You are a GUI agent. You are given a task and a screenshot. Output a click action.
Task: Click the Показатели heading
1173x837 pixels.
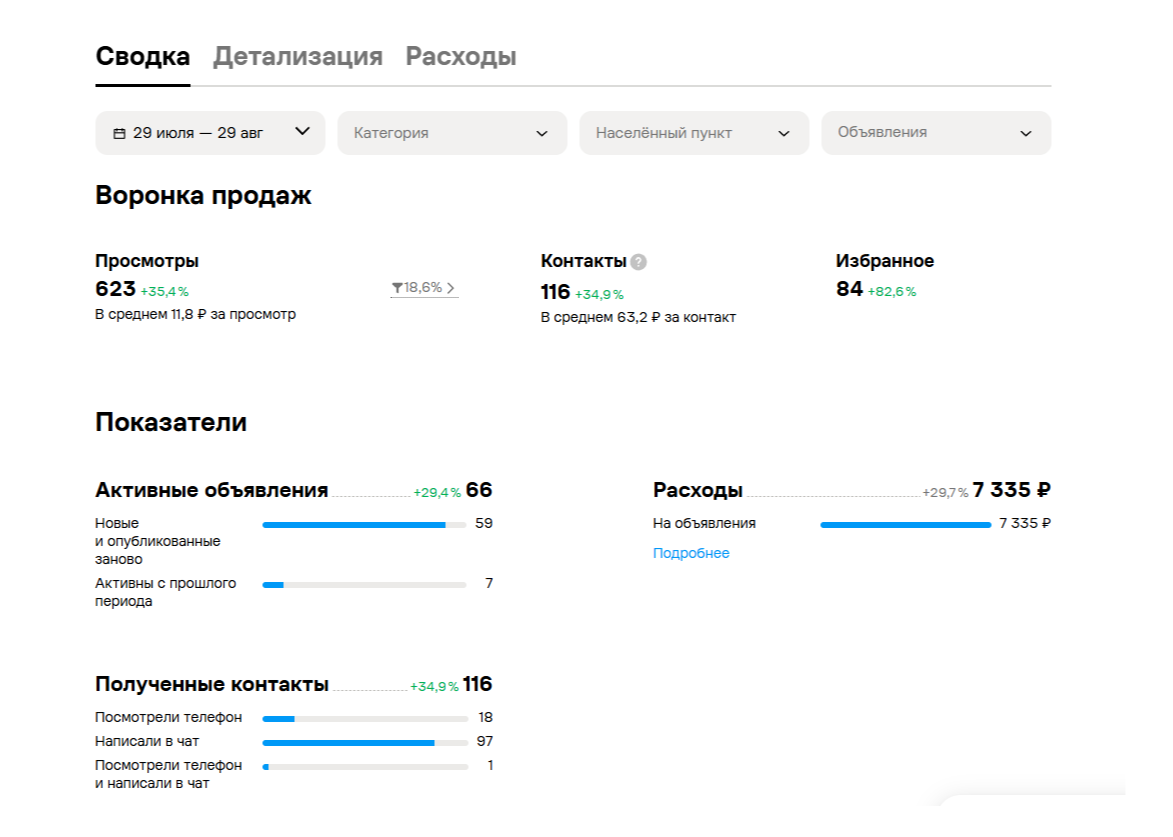171,423
